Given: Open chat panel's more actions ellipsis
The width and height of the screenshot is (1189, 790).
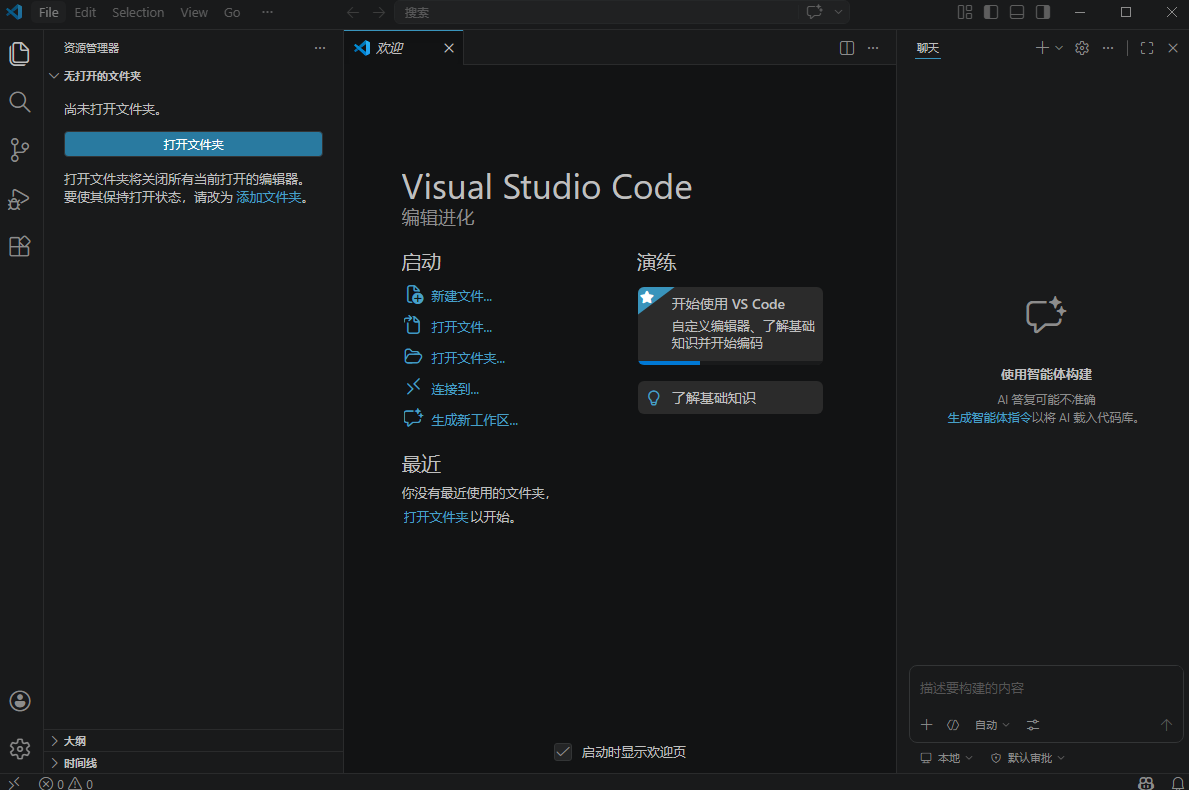Looking at the screenshot, I should (x=1108, y=48).
